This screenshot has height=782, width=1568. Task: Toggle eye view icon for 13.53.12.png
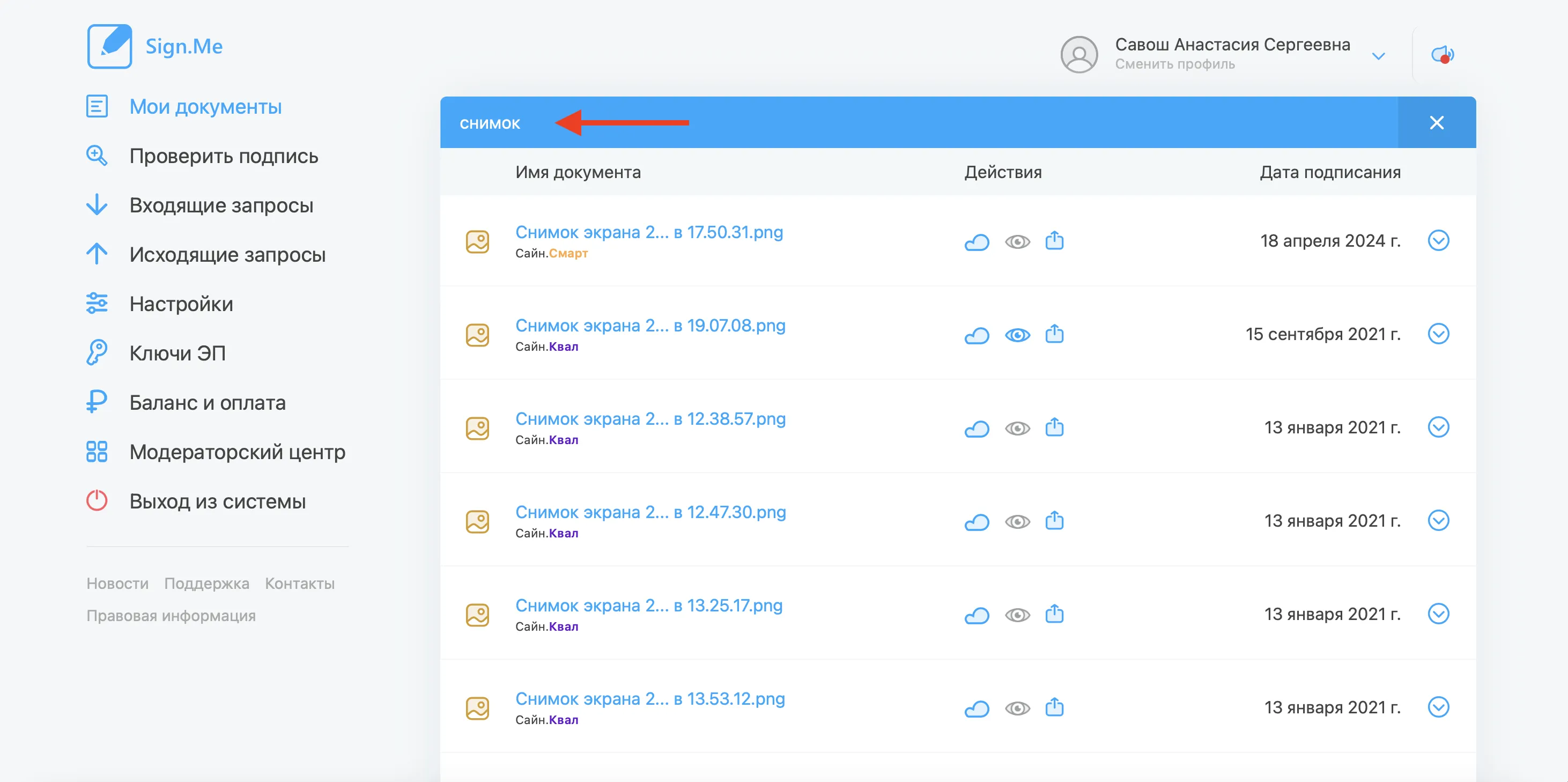[1017, 709]
